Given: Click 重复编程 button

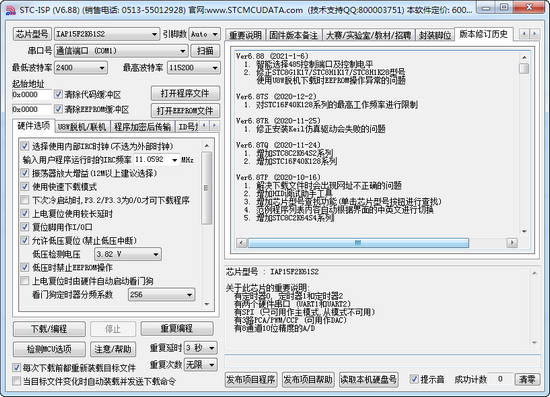Looking at the screenshot, I should (x=177, y=329).
